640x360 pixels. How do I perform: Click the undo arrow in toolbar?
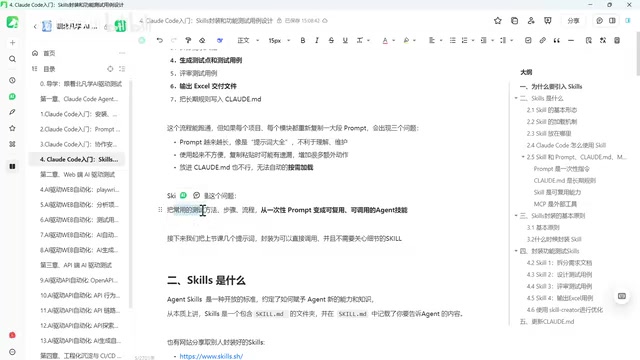click(x=160, y=40)
